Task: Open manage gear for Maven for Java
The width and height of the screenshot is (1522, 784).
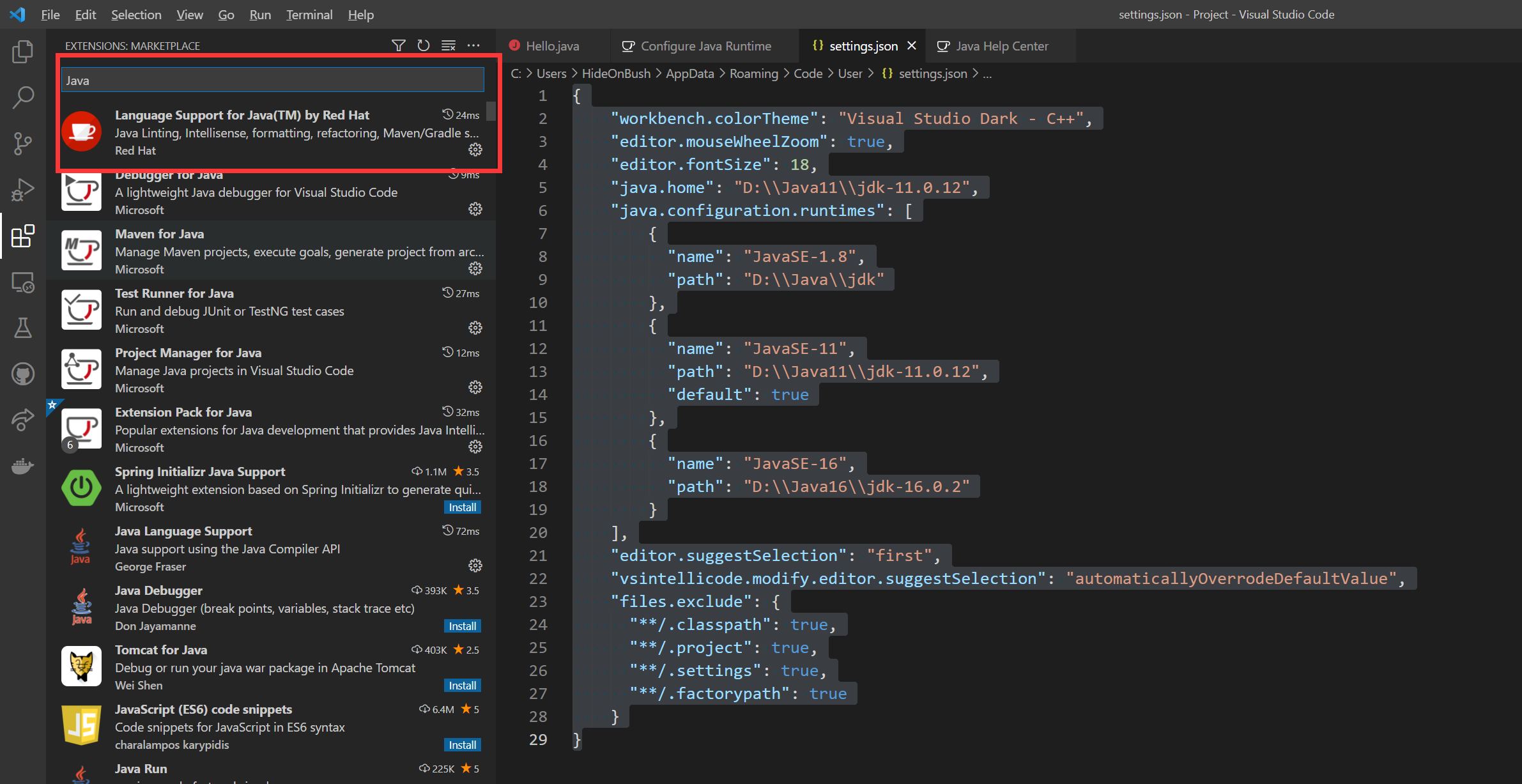Action: click(475, 268)
